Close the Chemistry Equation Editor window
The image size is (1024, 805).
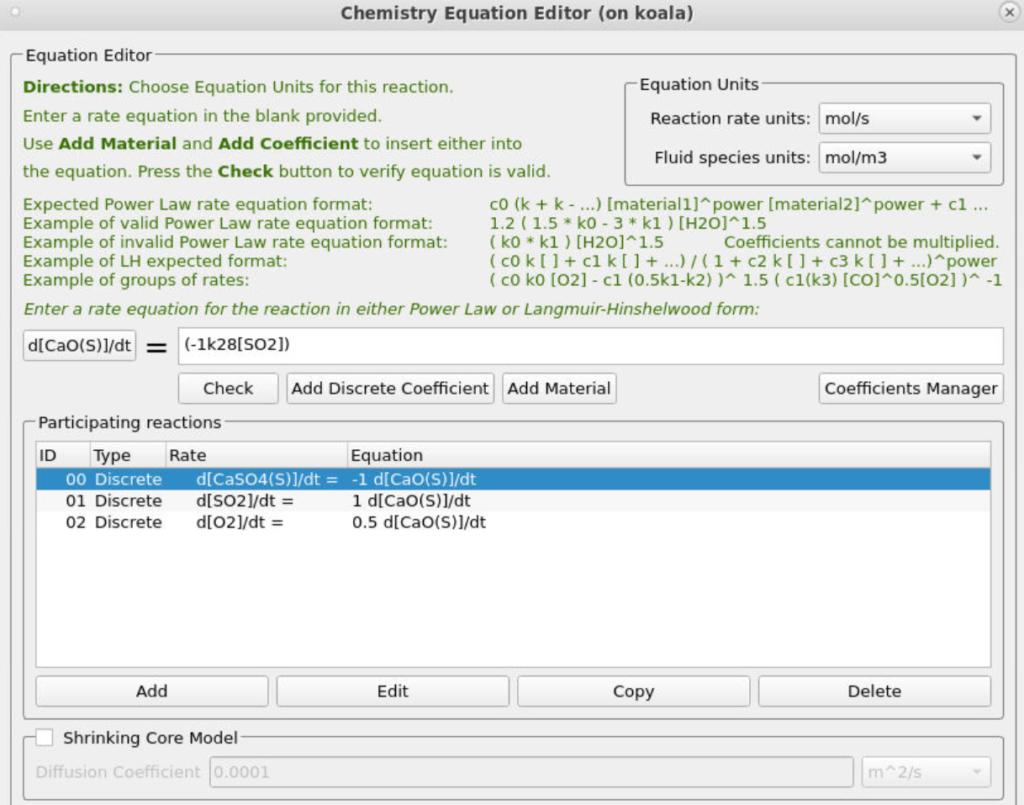point(1009,12)
